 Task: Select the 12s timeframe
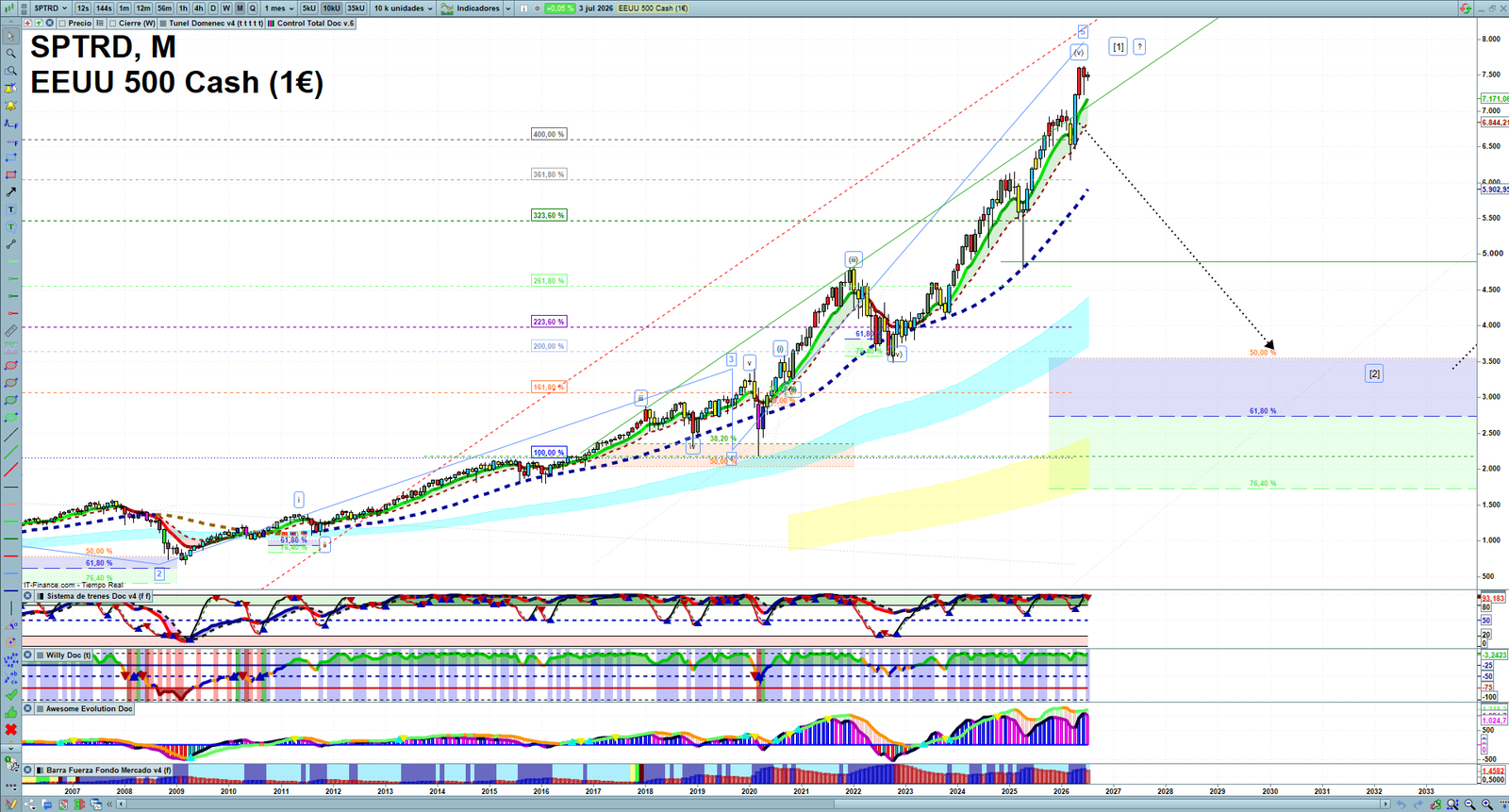point(83,8)
